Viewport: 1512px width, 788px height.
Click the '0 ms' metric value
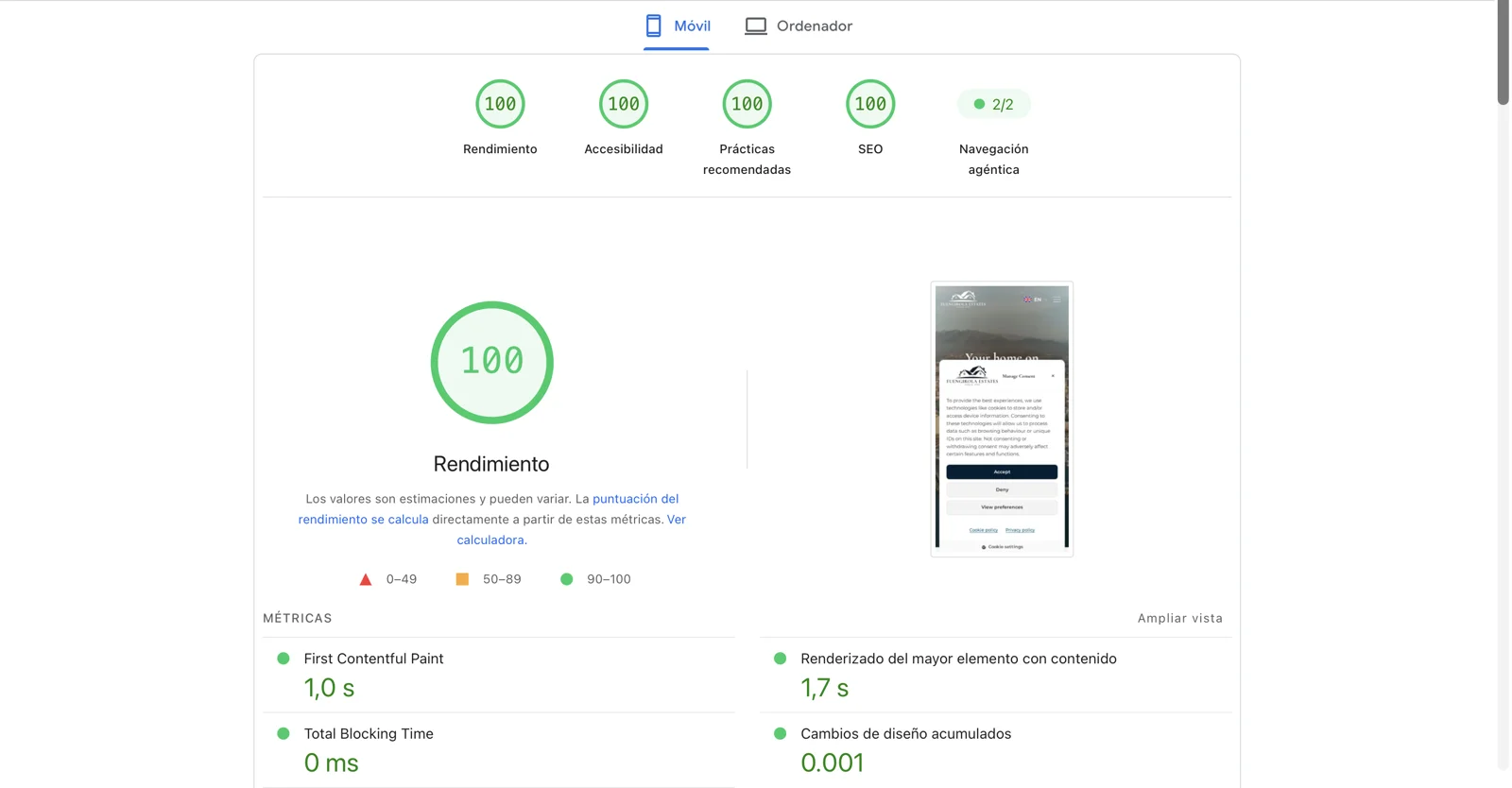coord(331,762)
